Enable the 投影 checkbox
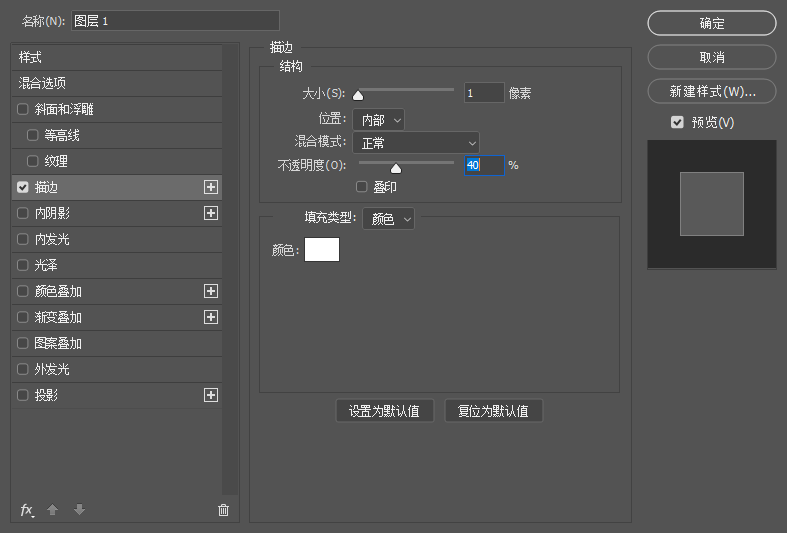787x533 pixels. [x=23, y=395]
